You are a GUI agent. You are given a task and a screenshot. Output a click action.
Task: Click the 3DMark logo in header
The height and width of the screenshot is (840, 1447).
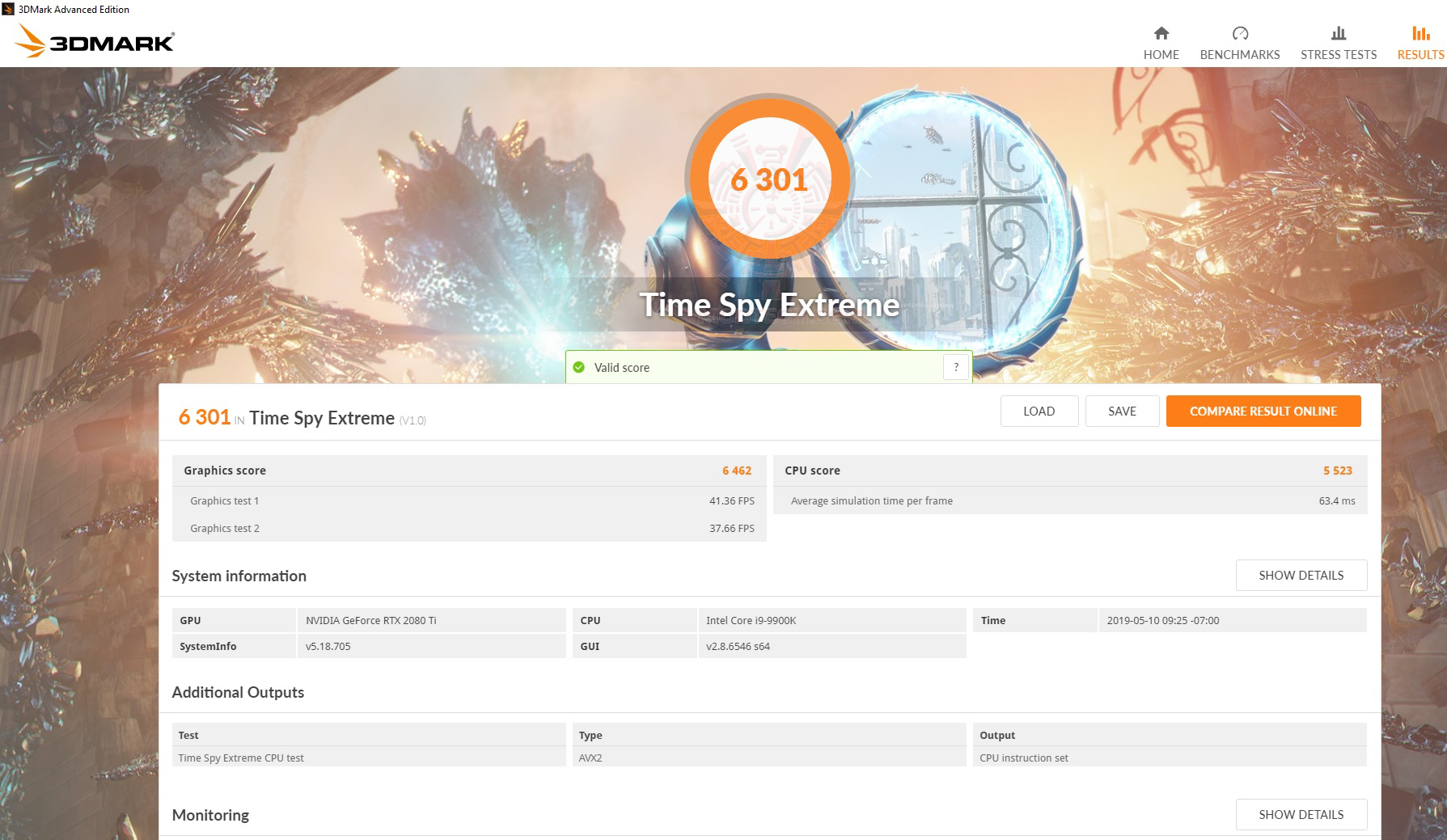(95, 40)
